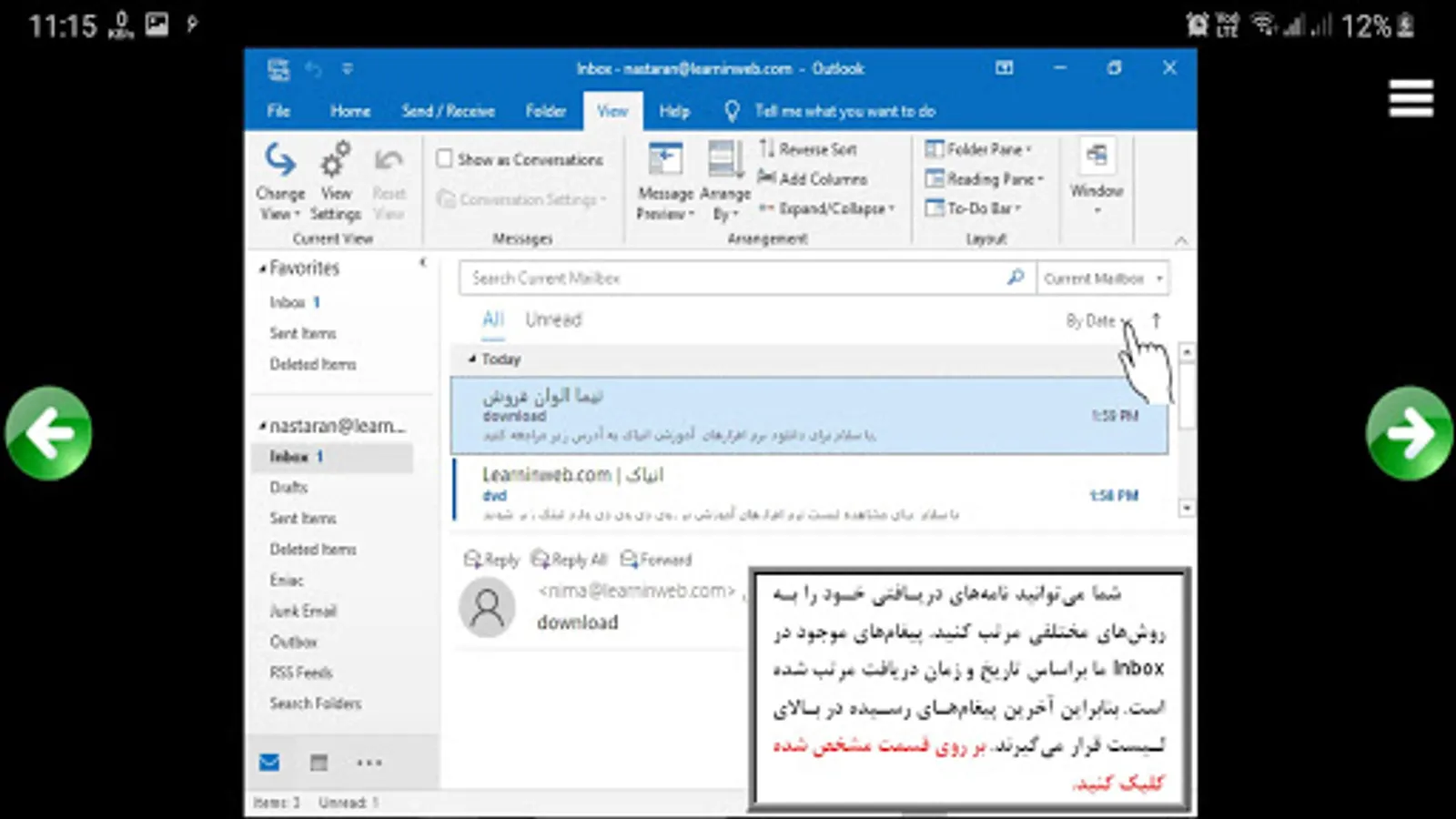This screenshot has width=1456, height=819.
Task: Open Sent Items under the nastaran account
Action: pyautogui.click(x=303, y=519)
